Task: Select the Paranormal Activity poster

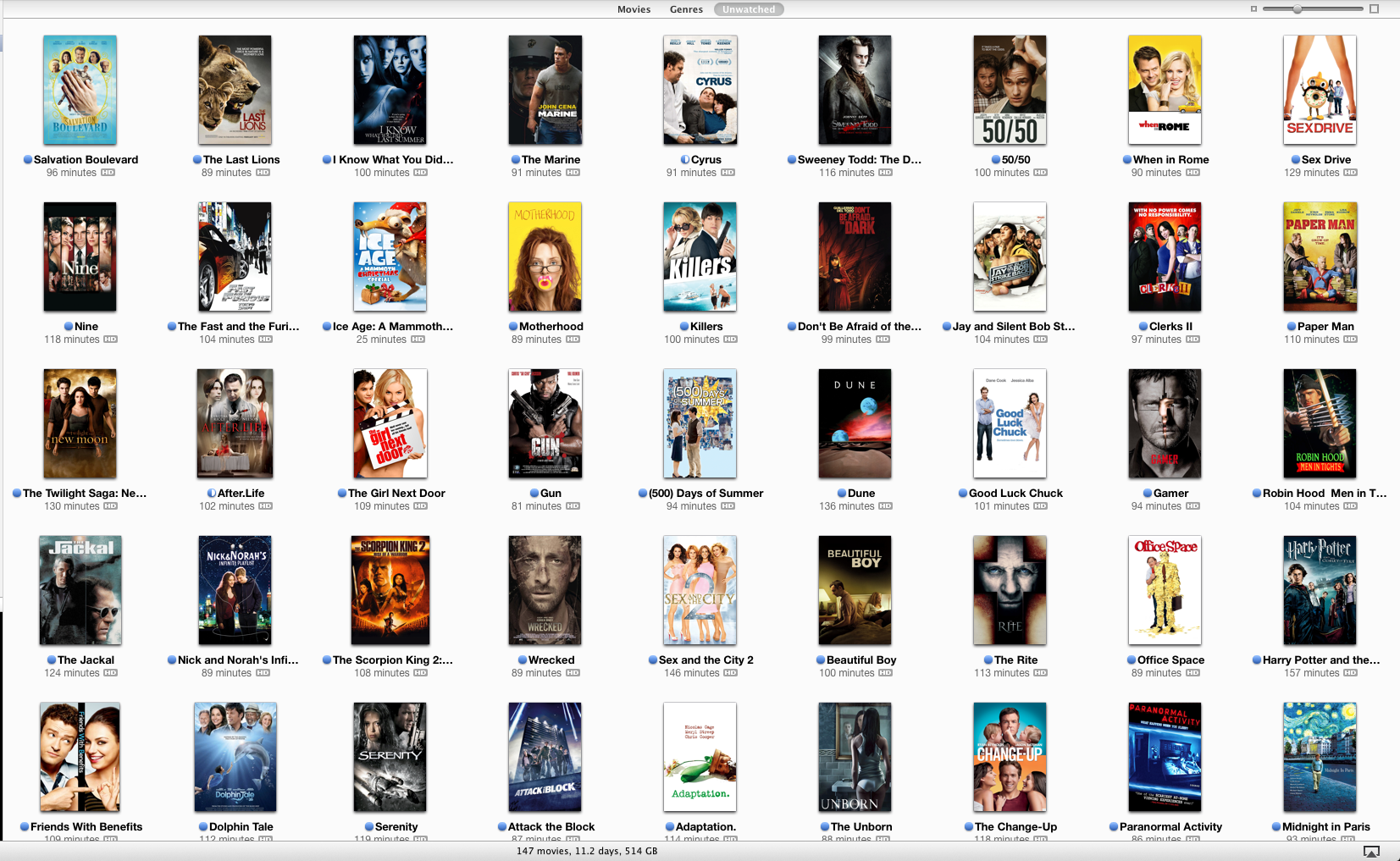Action: point(1165,757)
